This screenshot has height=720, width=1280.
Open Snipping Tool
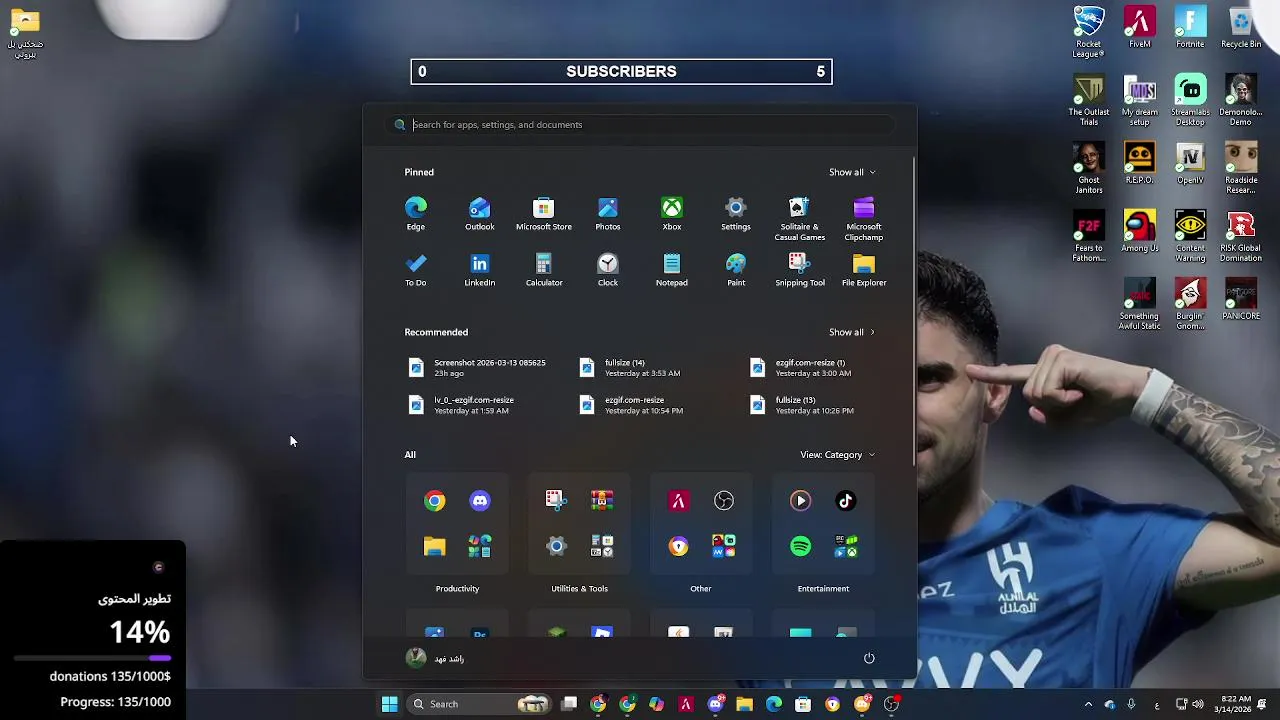point(800,270)
